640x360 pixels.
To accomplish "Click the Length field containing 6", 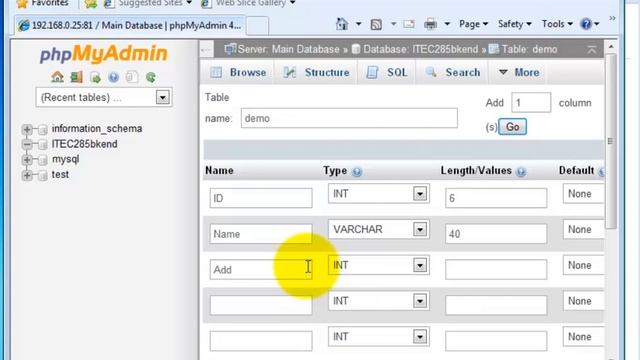I will point(496,198).
